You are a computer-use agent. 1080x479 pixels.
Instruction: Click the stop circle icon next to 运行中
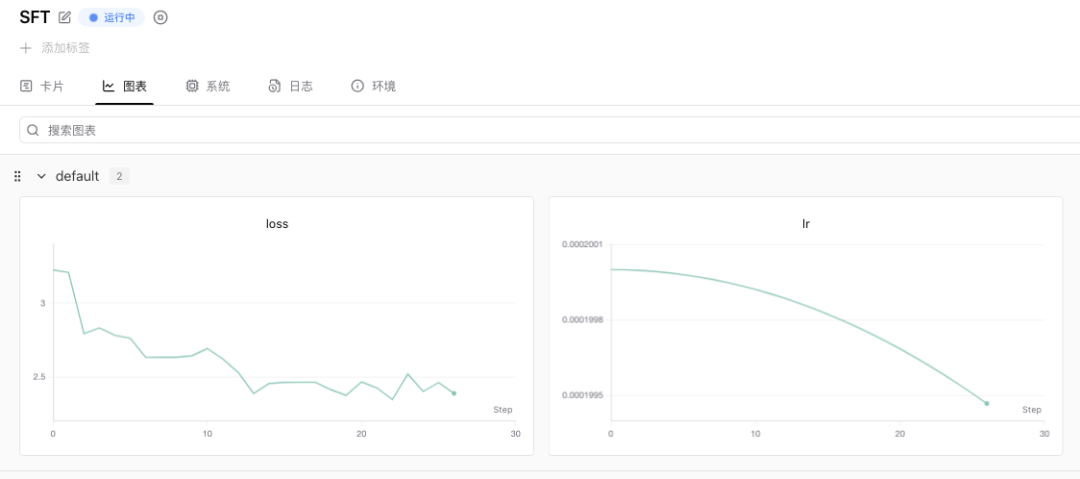click(x=160, y=17)
